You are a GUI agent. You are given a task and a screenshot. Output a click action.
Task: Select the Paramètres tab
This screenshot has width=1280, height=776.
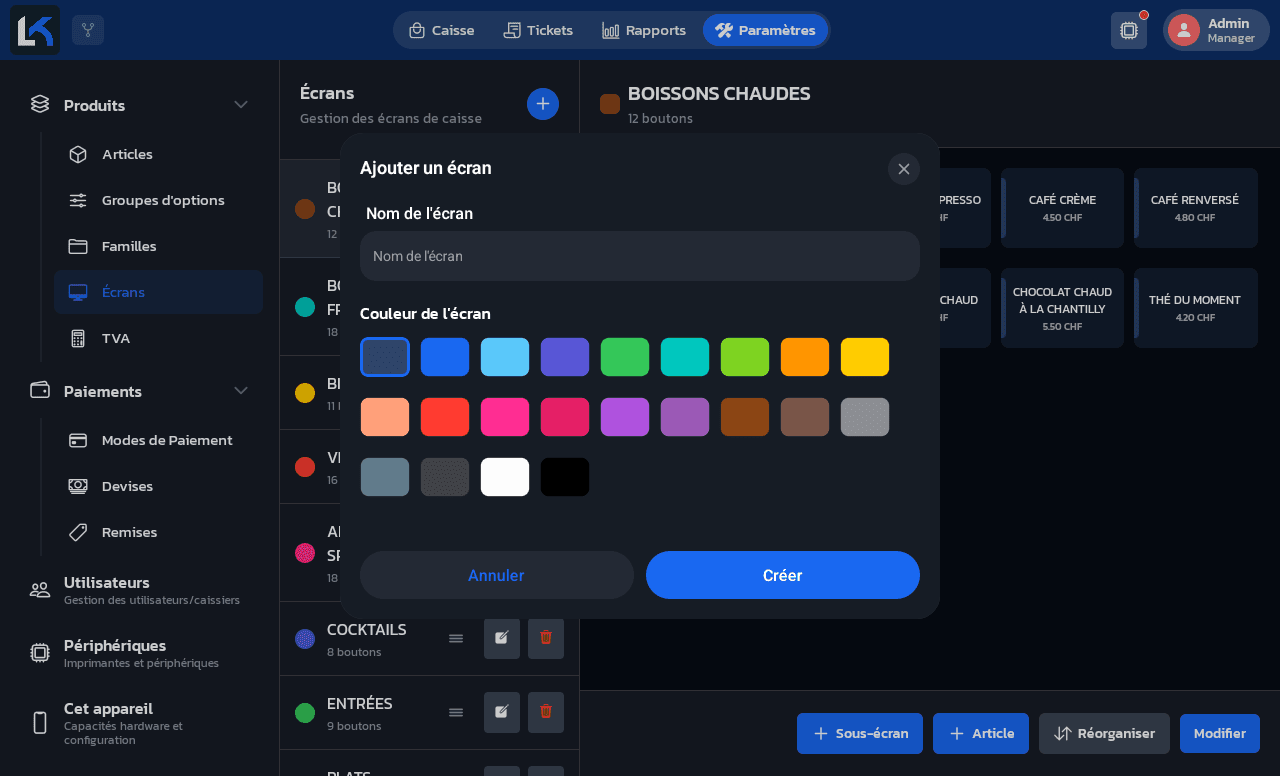click(765, 30)
